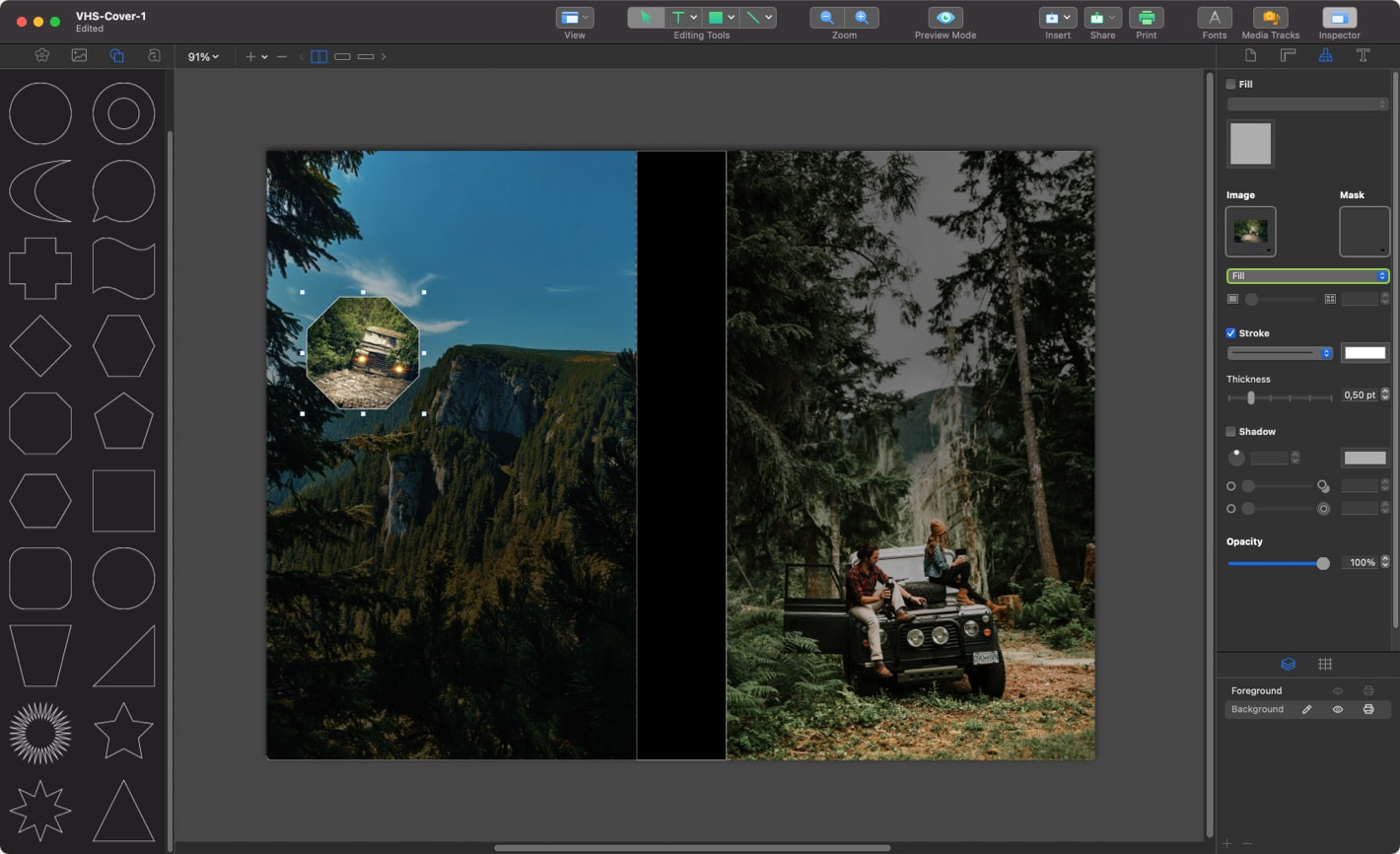Image resolution: width=1400 pixels, height=854 pixels.
Task: Expand the stroke line style dropdown
Action: (x=1280, y=353)
